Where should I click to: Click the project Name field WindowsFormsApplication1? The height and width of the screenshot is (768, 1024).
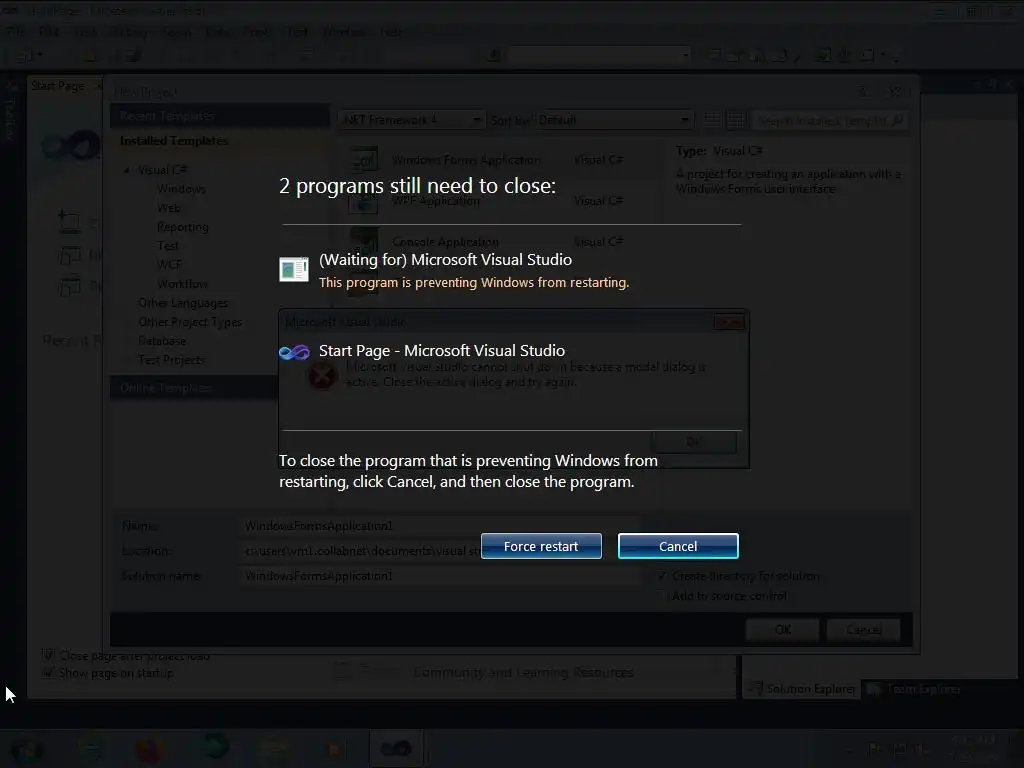point(441,526)
